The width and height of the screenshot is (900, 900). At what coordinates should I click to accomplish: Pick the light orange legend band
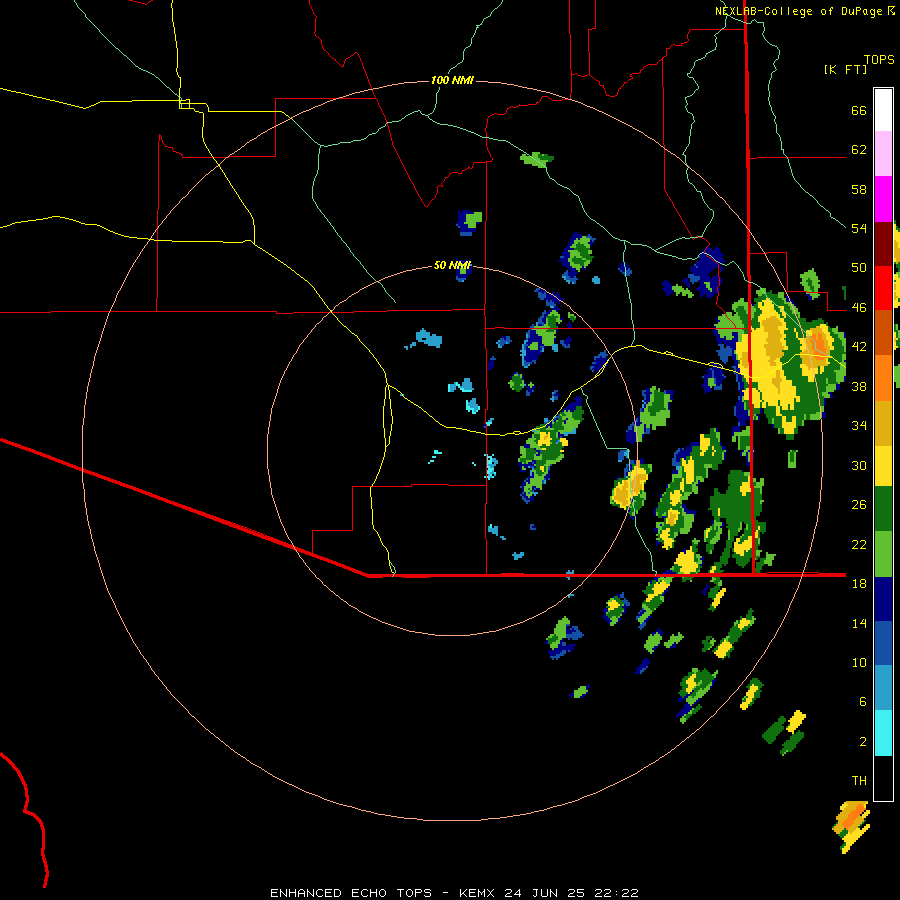click(x=883, y=378)
